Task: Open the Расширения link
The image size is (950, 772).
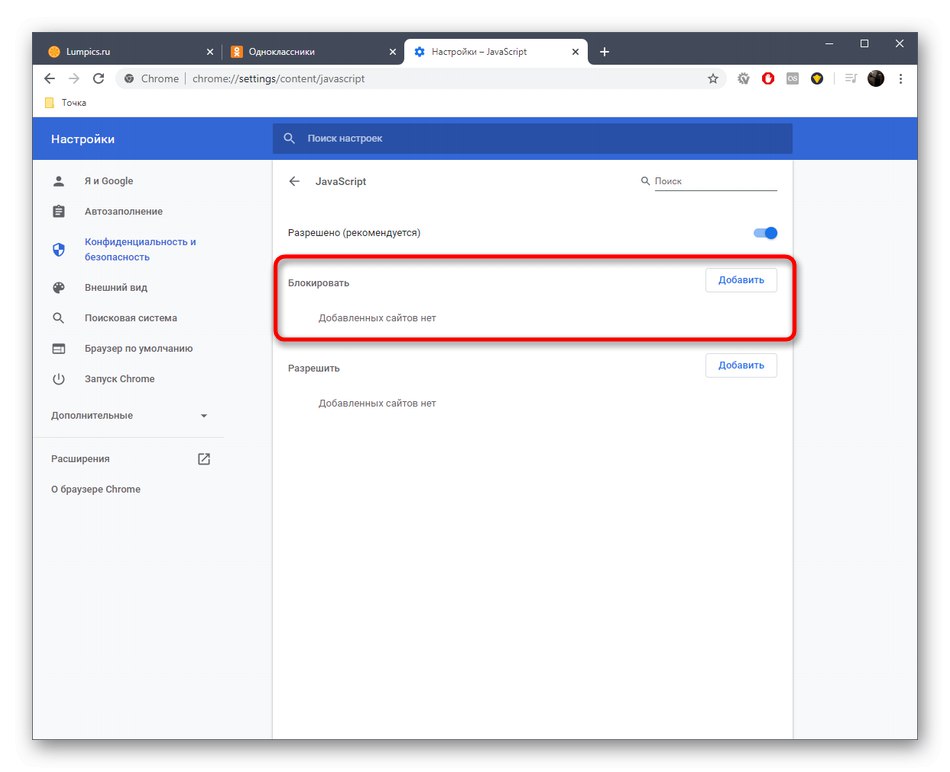Action: coord(80,459)
